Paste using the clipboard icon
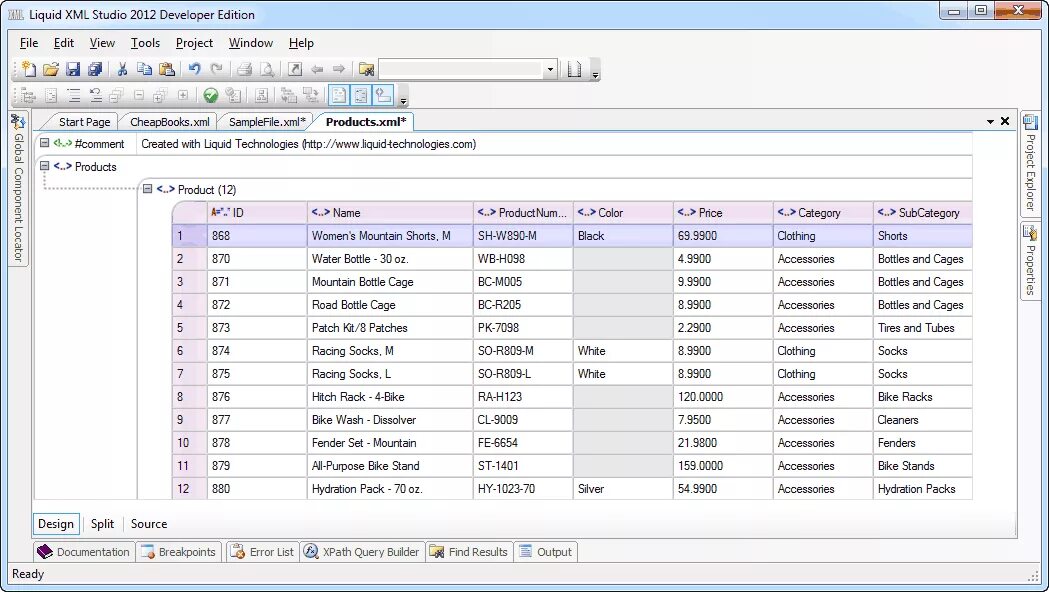This screenshot has height=592, width=1049. coord(167,69)
